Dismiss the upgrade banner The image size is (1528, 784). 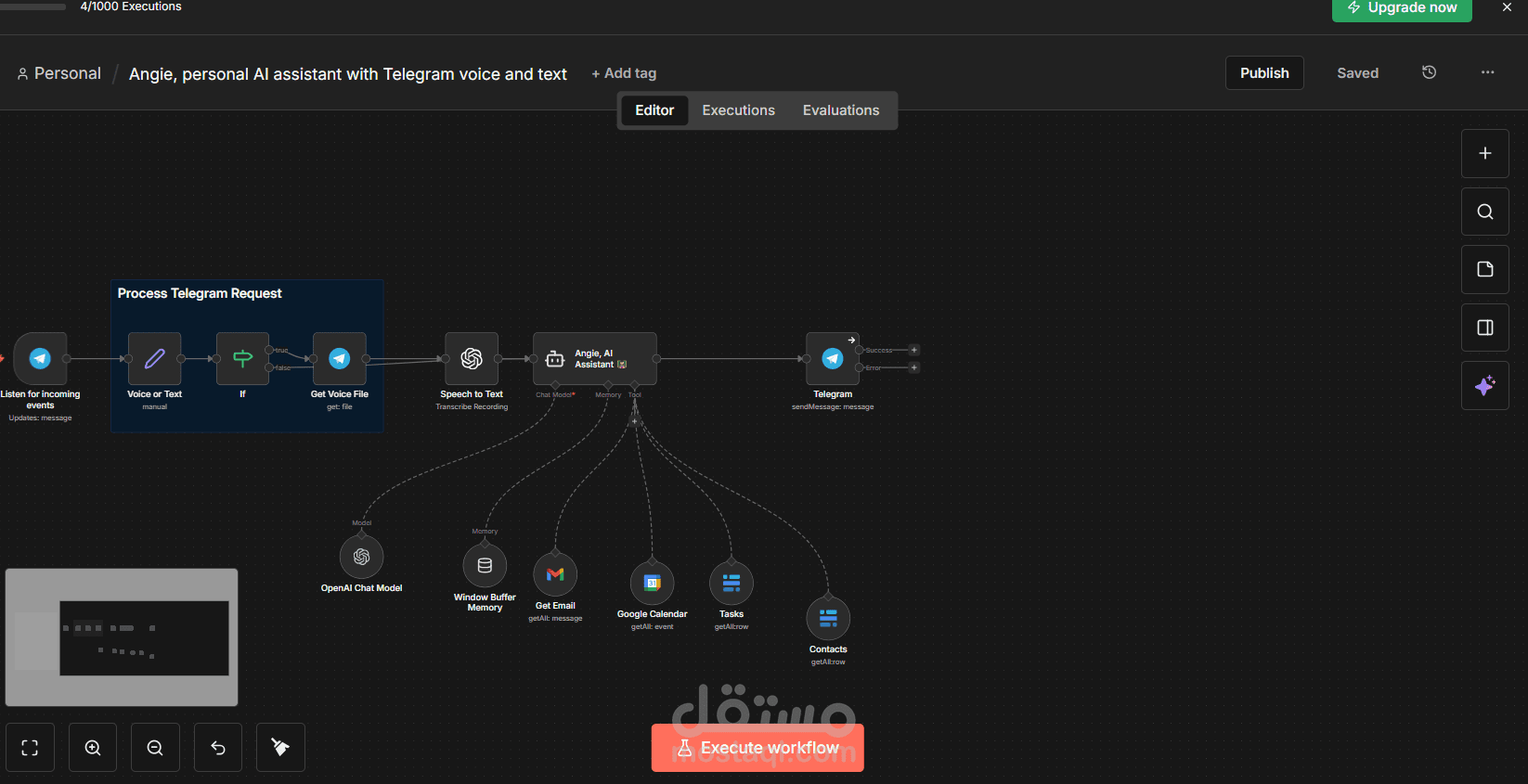click(x=1507, y=7)
